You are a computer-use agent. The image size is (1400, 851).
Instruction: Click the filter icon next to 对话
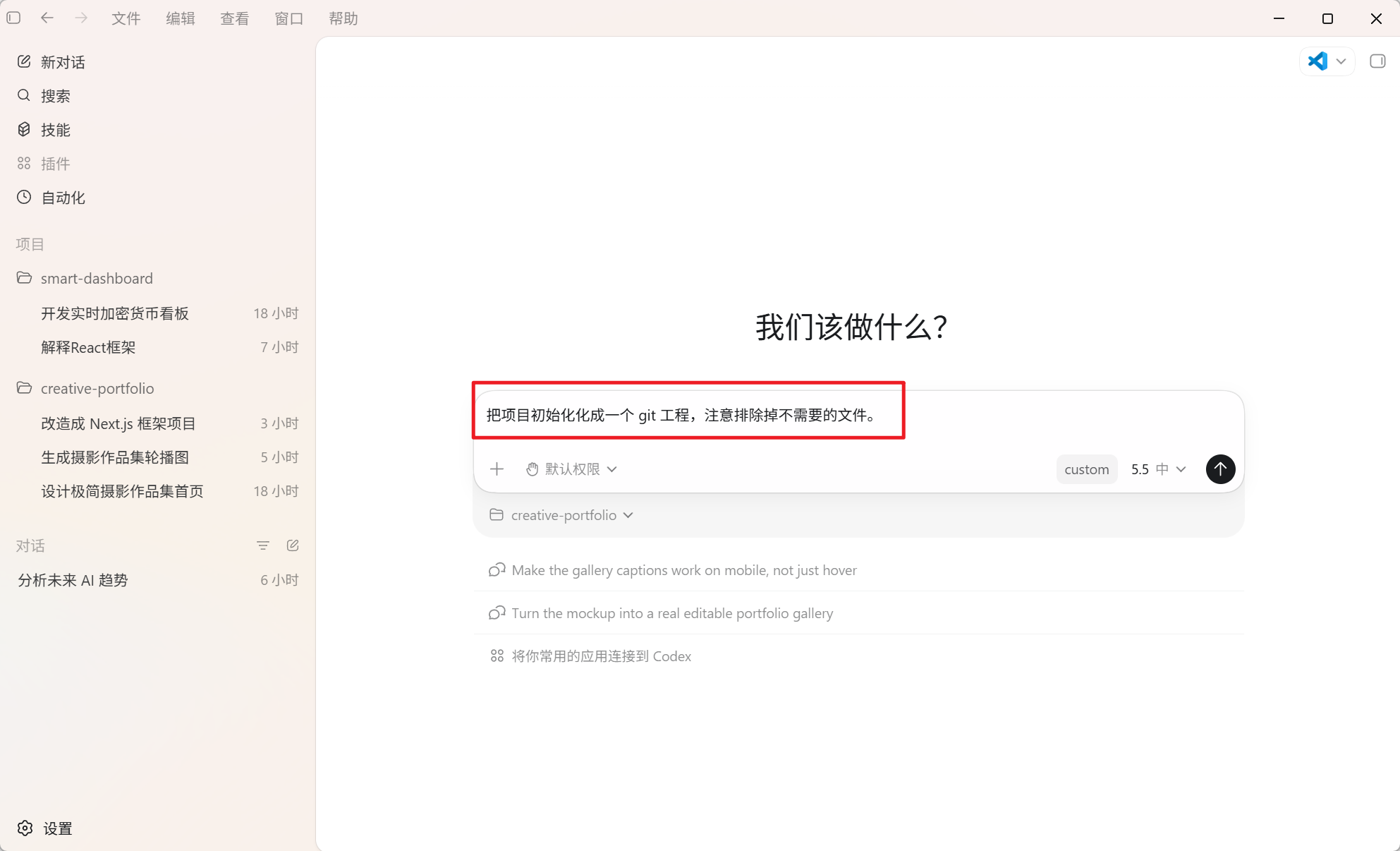[263, 545]
